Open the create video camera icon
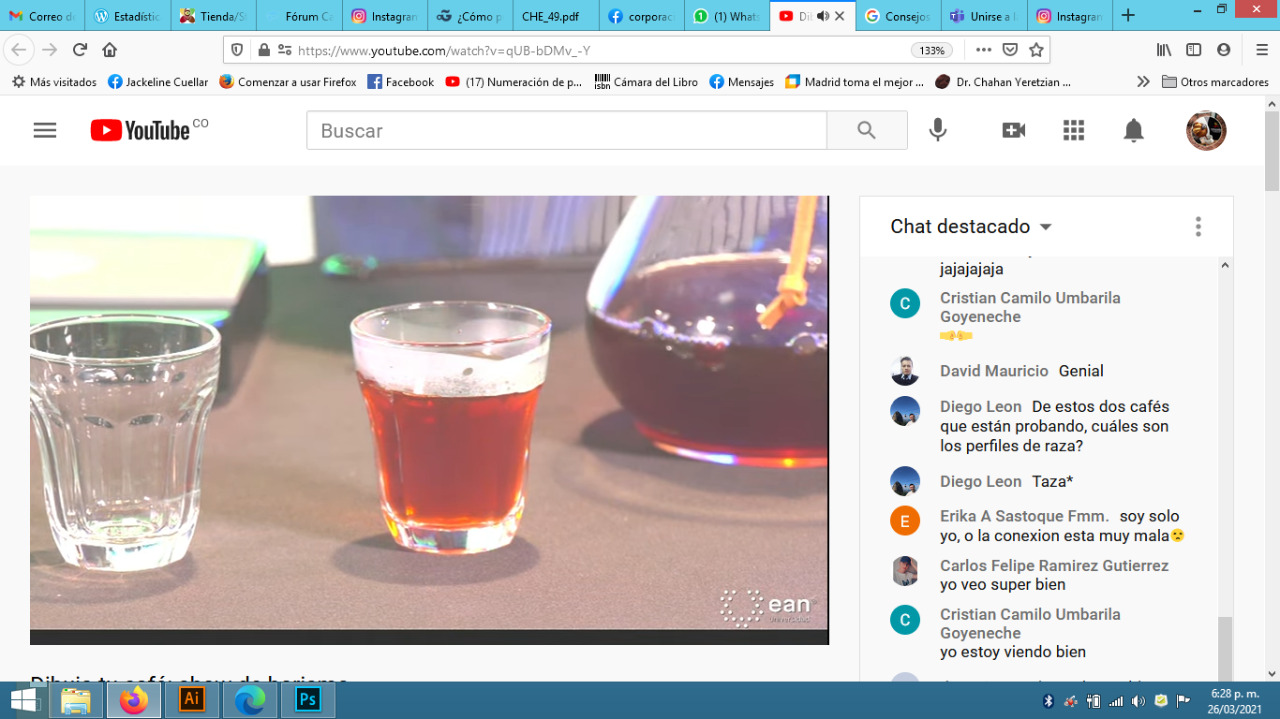Image resolution: width=1280 pixels, height=719 pixels. pyautogui.click(x=1013, y=131)
